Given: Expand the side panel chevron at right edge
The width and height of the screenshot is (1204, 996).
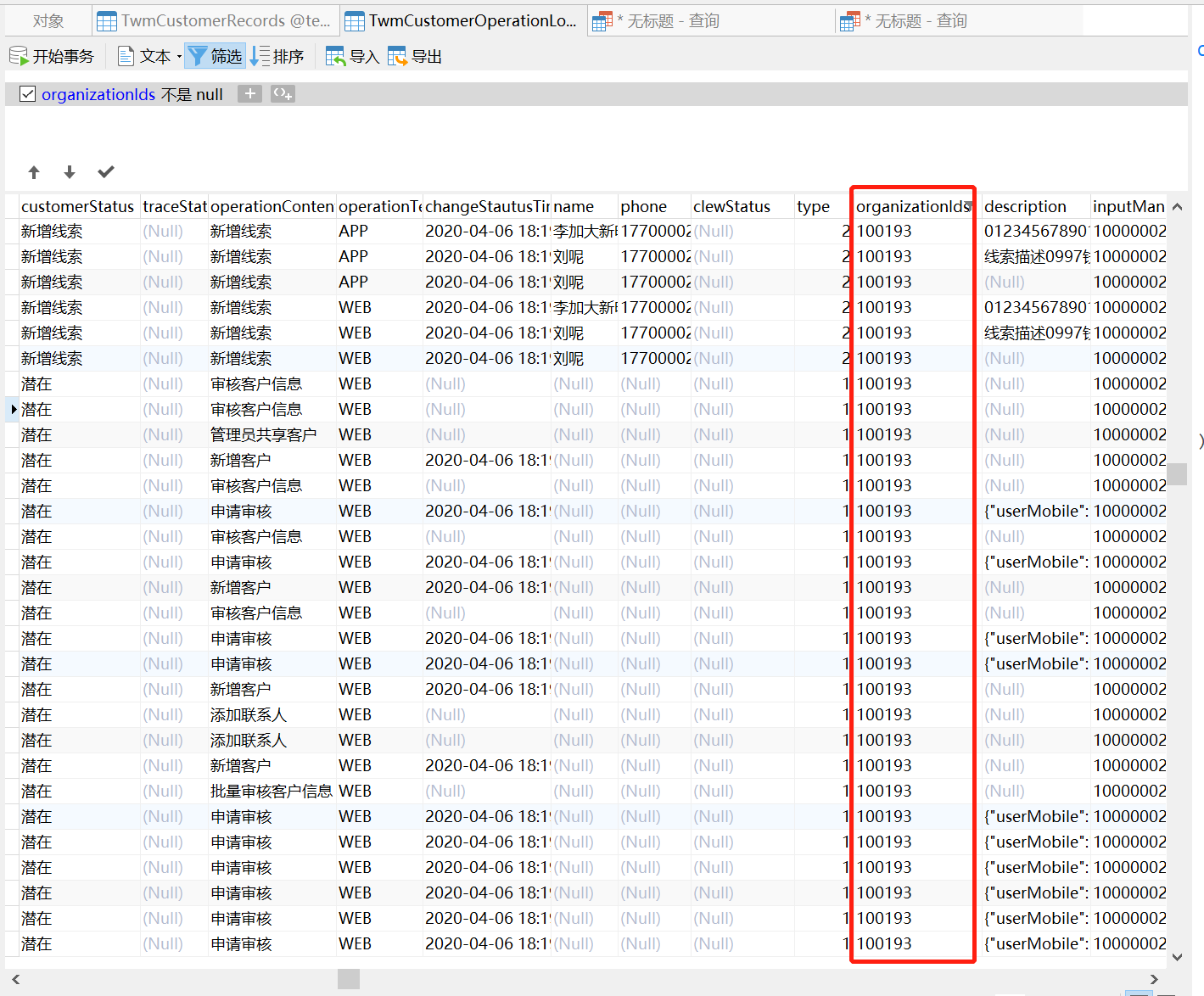Looking at the screenshot, I should pos(1200,441).
